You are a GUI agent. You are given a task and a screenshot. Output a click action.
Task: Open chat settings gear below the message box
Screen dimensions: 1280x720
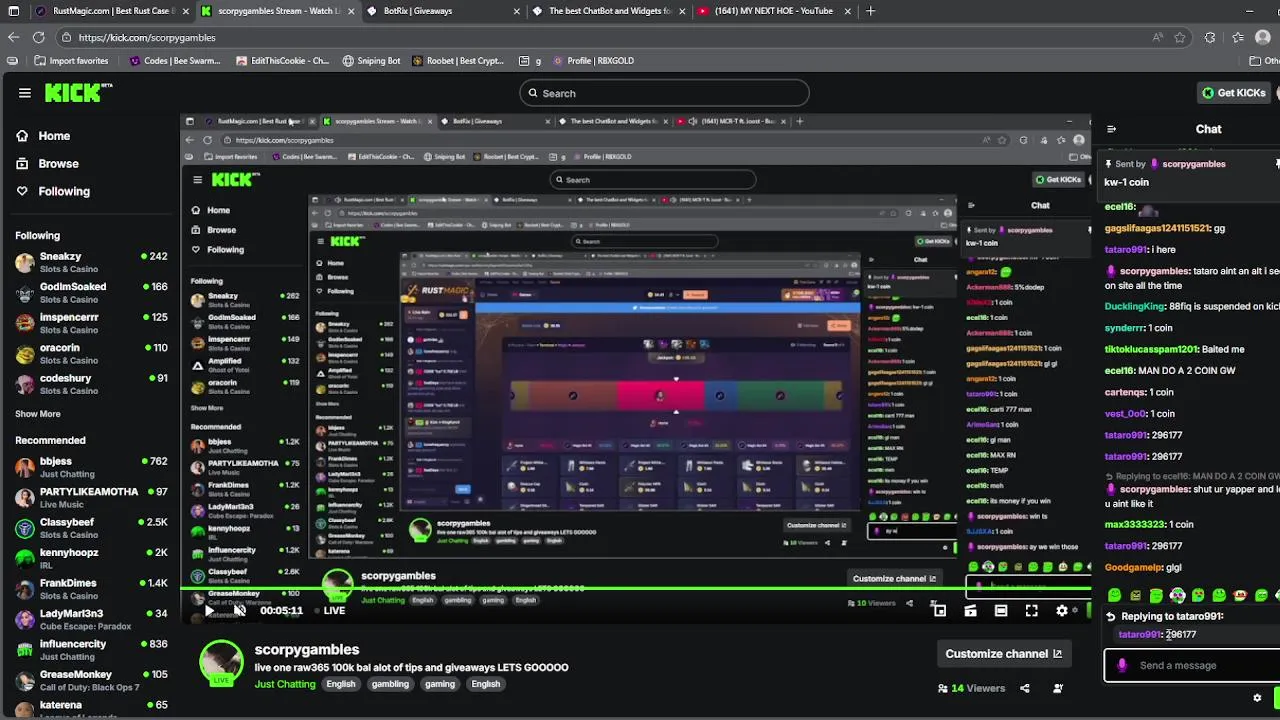pos(1257,698)
